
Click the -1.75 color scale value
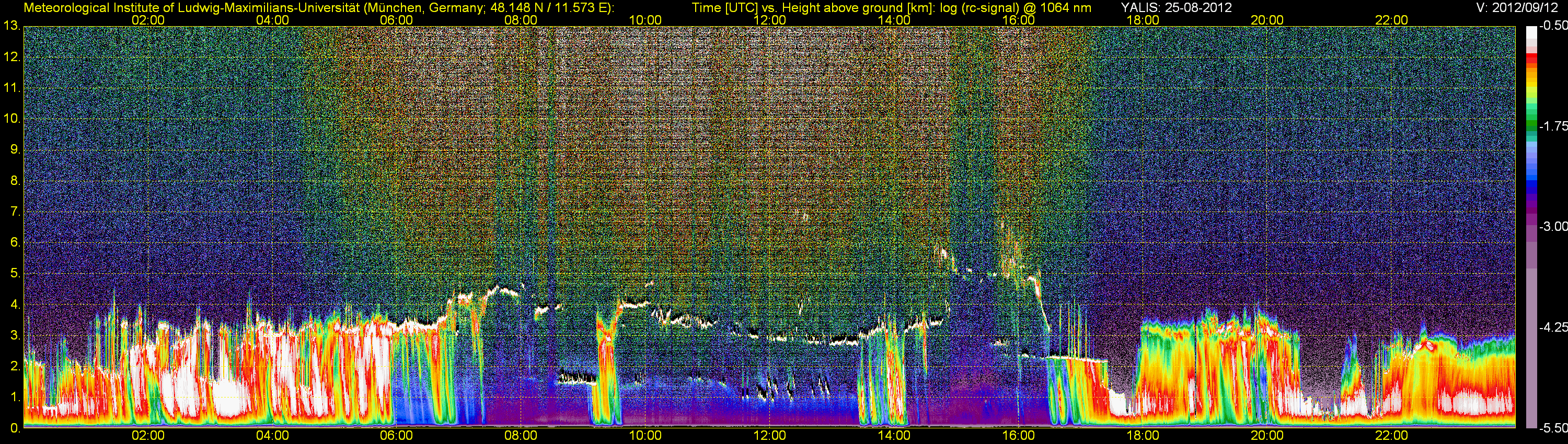coord(1553,126)
